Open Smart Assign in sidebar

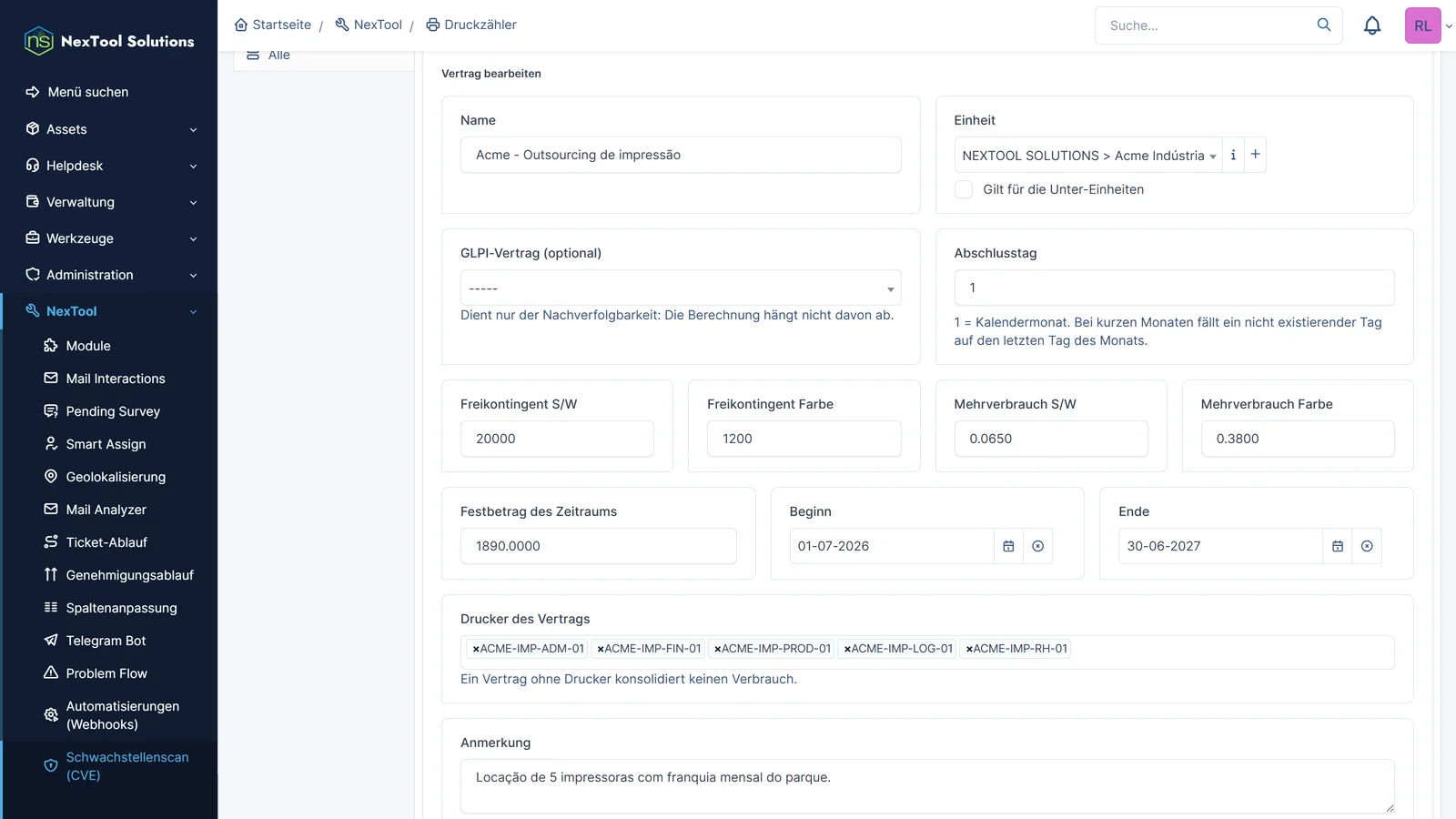coord(106,444)
